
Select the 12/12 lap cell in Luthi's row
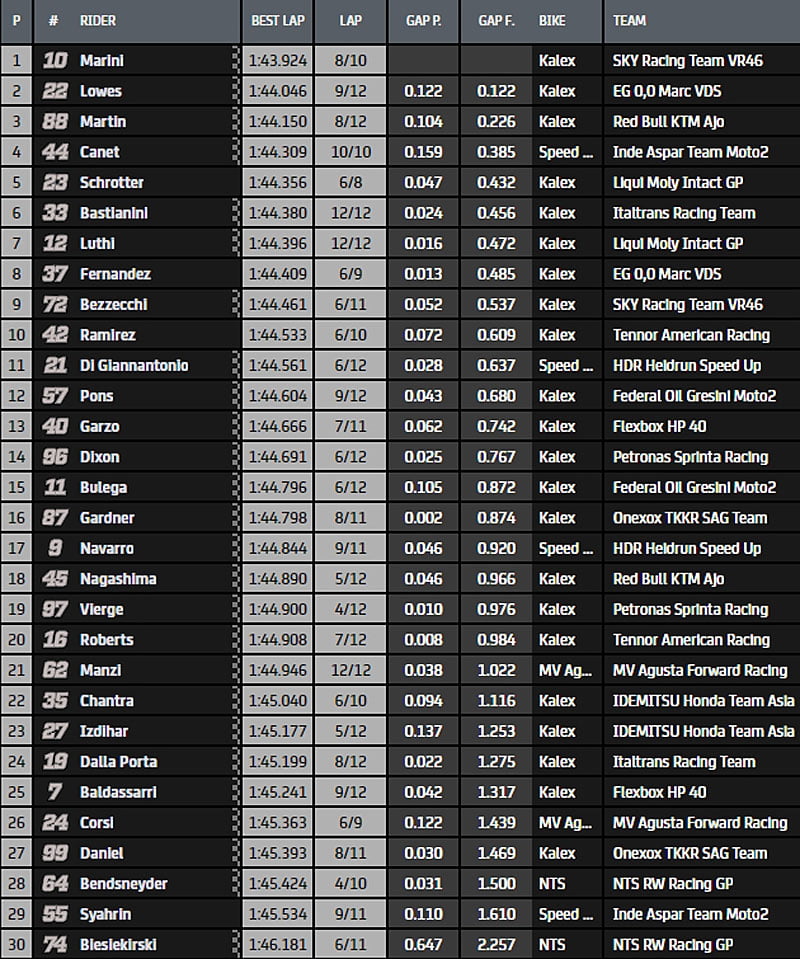tap(352, 243)
